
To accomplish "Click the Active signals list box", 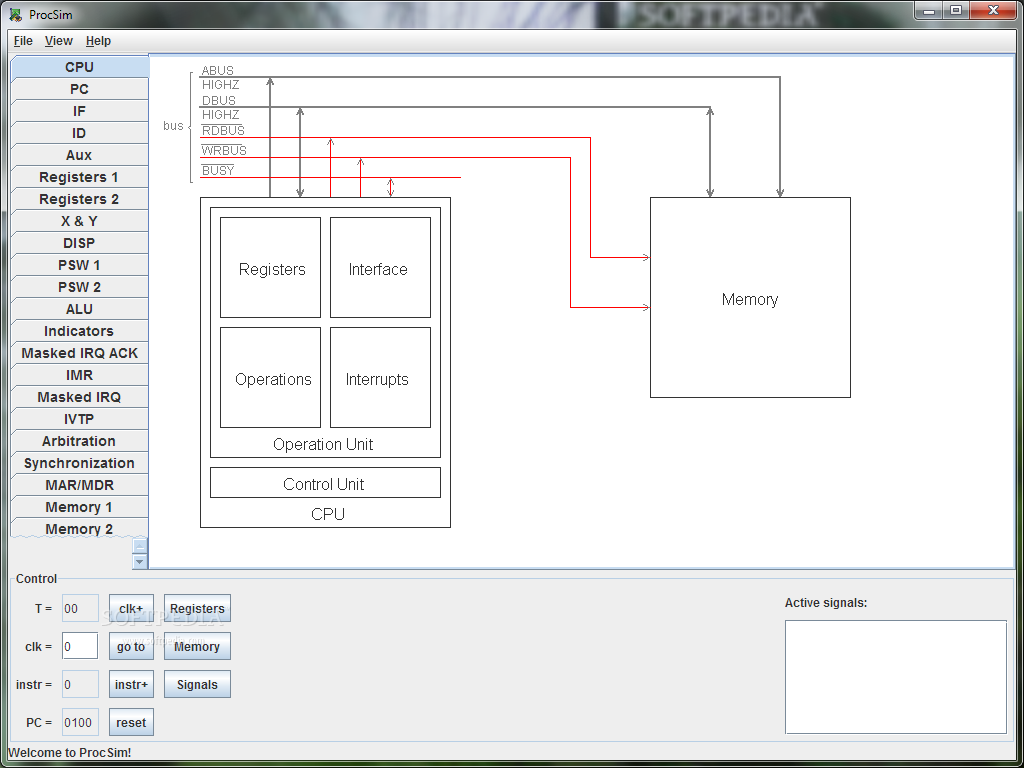I will pyautogui.click(x=895, y=677).
